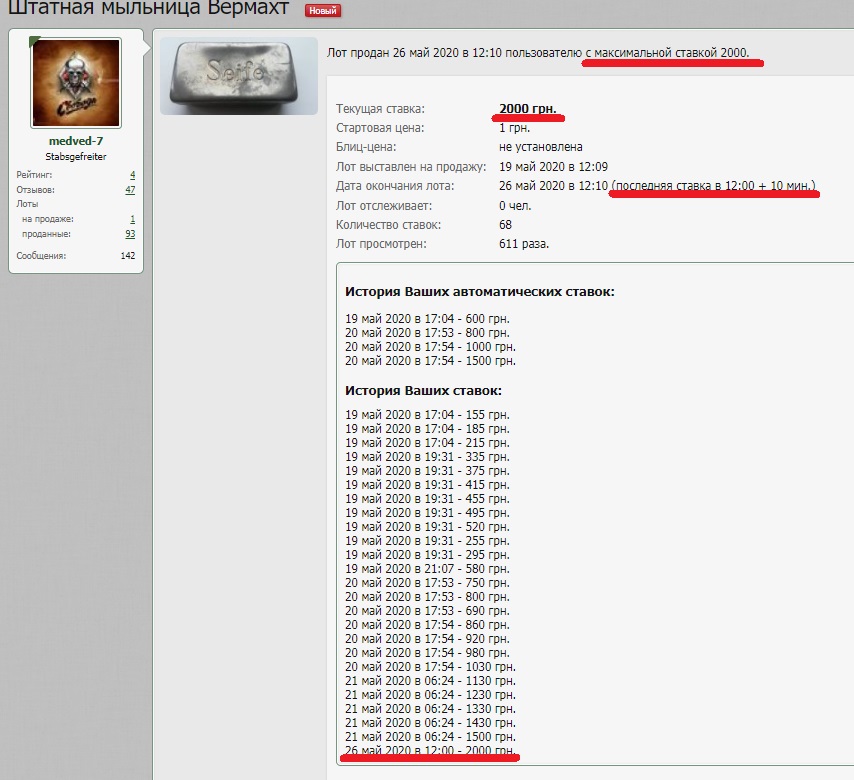Click the bid count value 68
The width and height of the screenshot is (854, 780).
pyautogui.click(x=505, y=224)
